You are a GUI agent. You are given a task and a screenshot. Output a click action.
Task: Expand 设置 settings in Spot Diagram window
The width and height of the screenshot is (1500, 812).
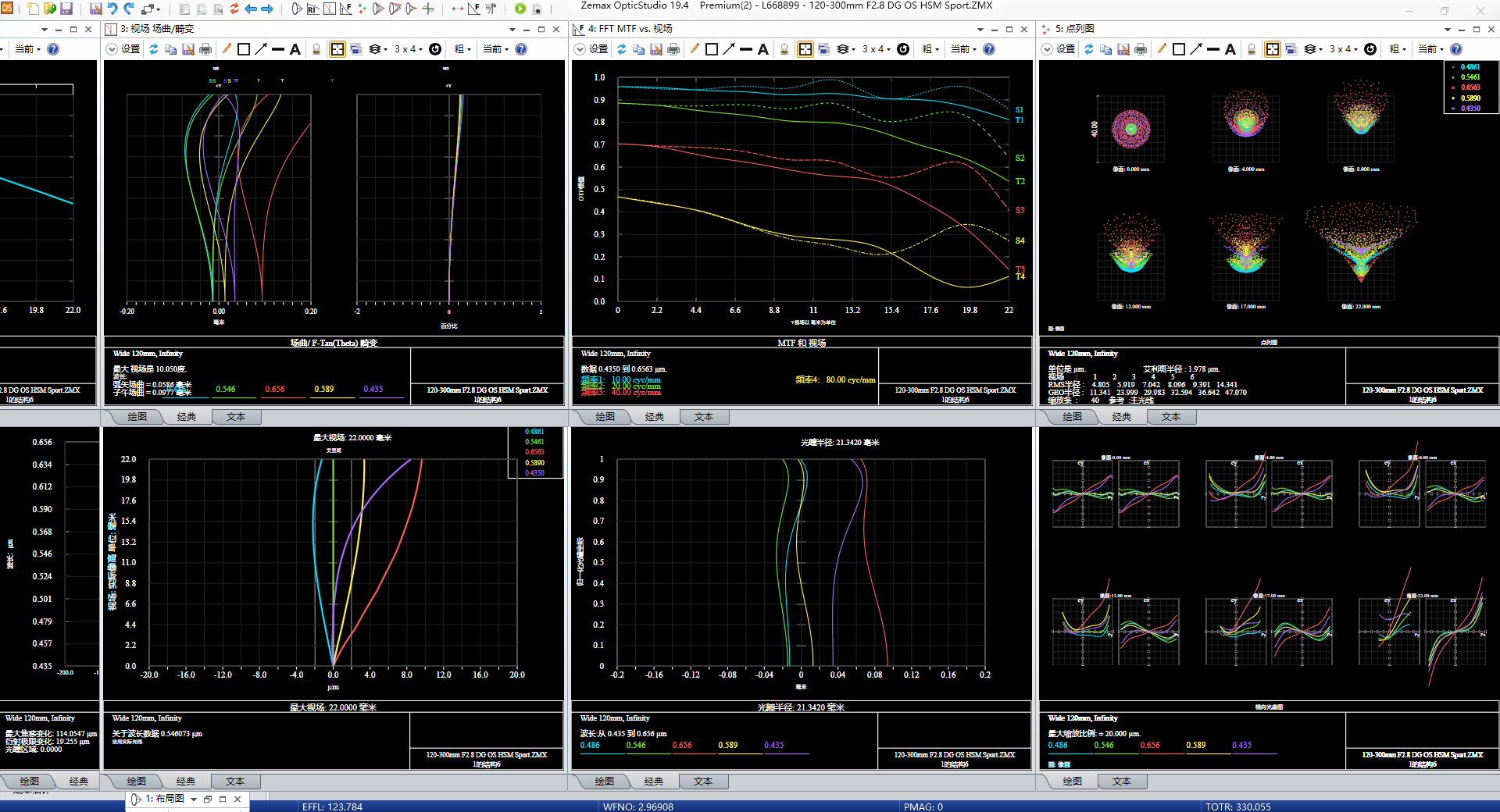click(x=1059, y=49)
